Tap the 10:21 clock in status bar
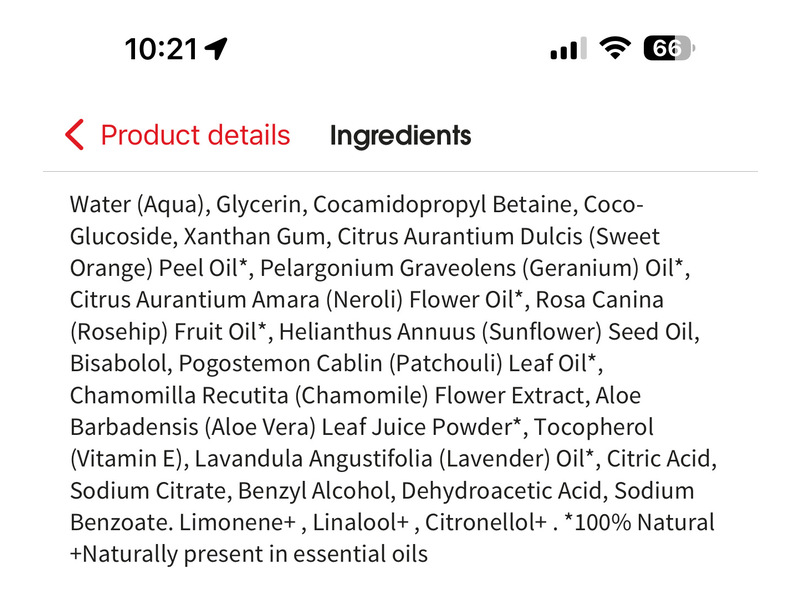Viewport: 800px width, 600px height. tap(161, 48)
